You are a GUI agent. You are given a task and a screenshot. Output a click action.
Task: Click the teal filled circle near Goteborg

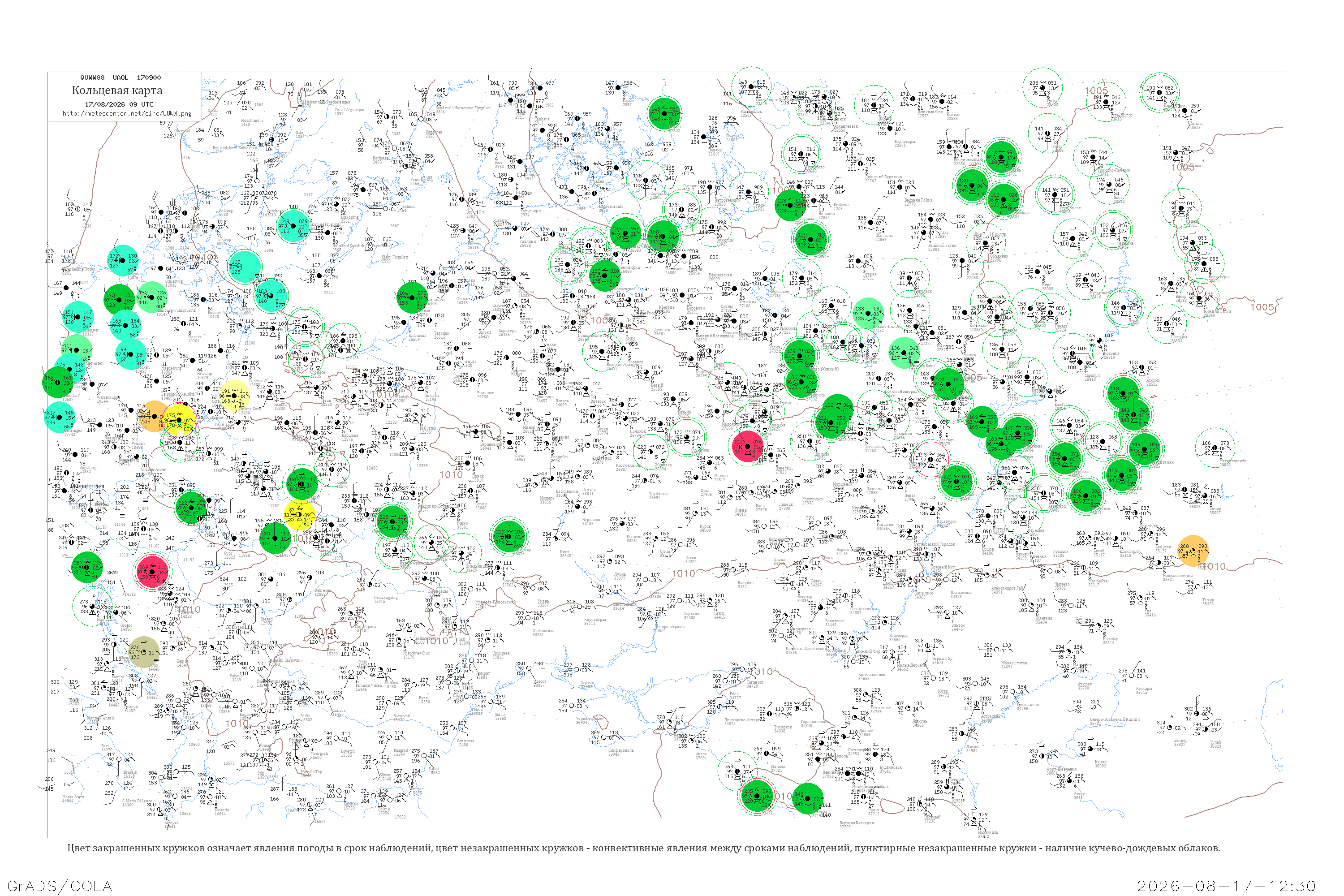tap(294, 226)
